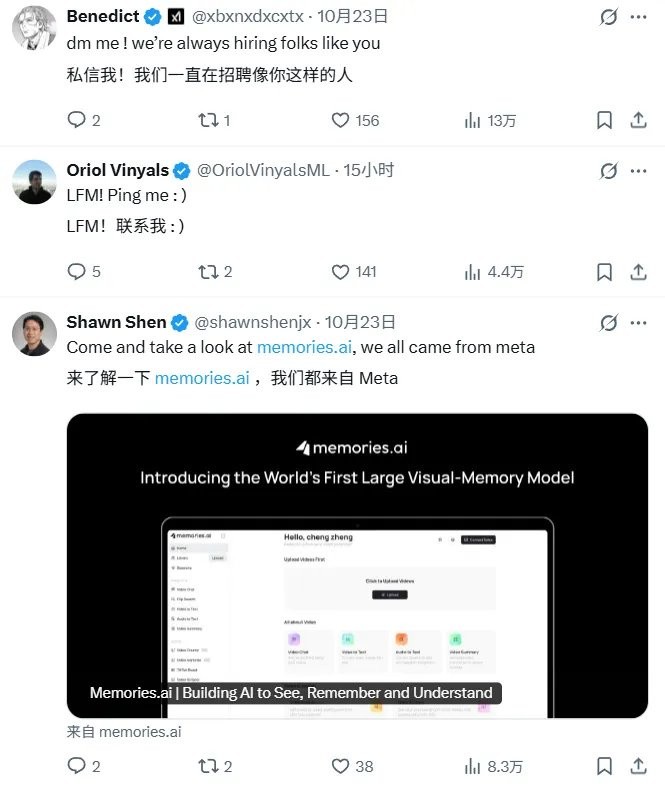Bookmark Shawn Shen's memories.ai tweet
The width and height of the screenshot is (665, 791).
604,766
